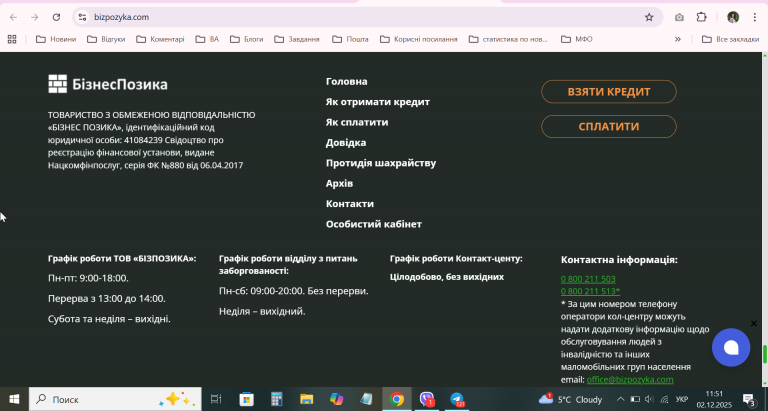Open Copilot app on taskbar
Screen dimensions: 768x411
point(336,399)
